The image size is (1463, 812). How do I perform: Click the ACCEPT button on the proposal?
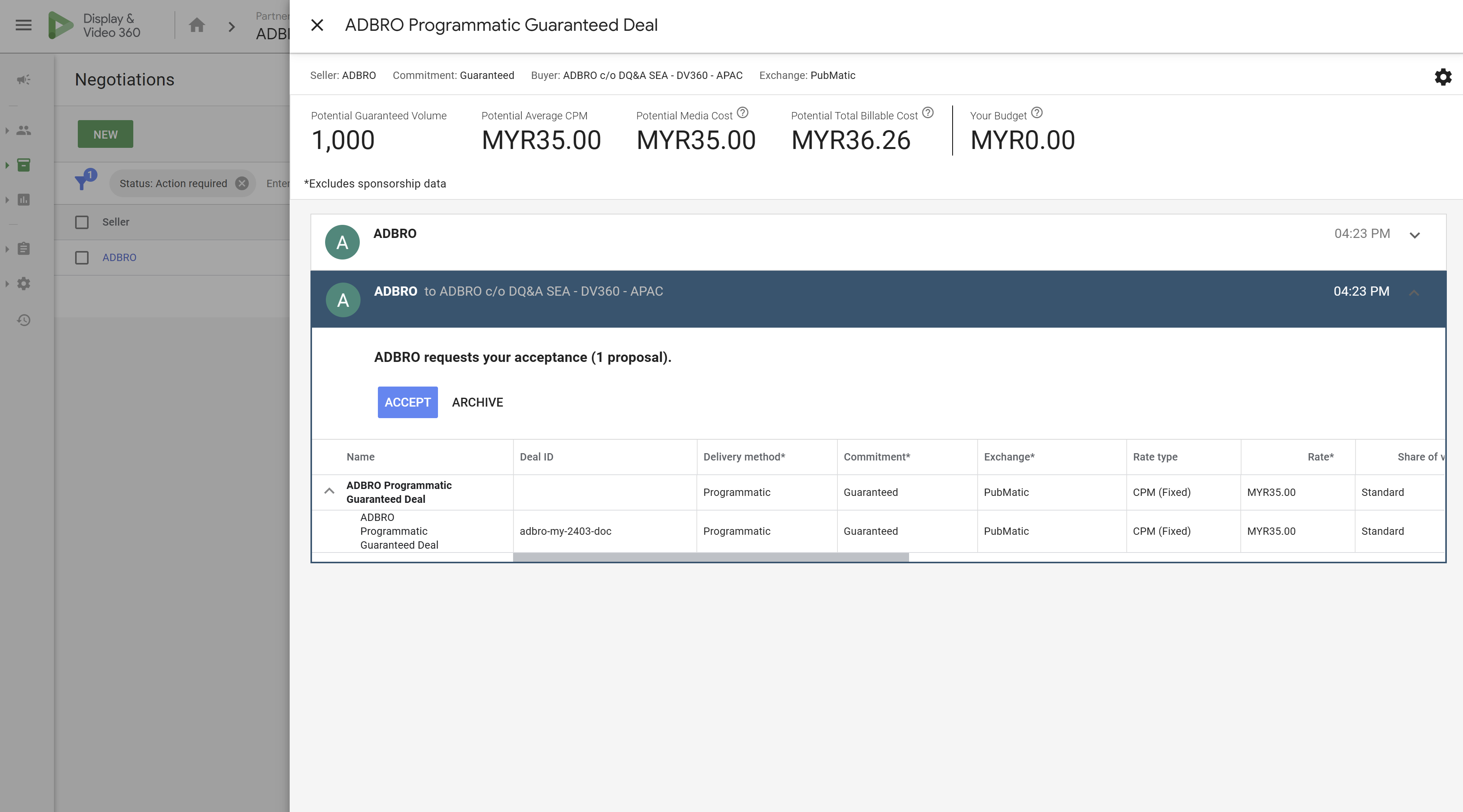click(407, 403)
